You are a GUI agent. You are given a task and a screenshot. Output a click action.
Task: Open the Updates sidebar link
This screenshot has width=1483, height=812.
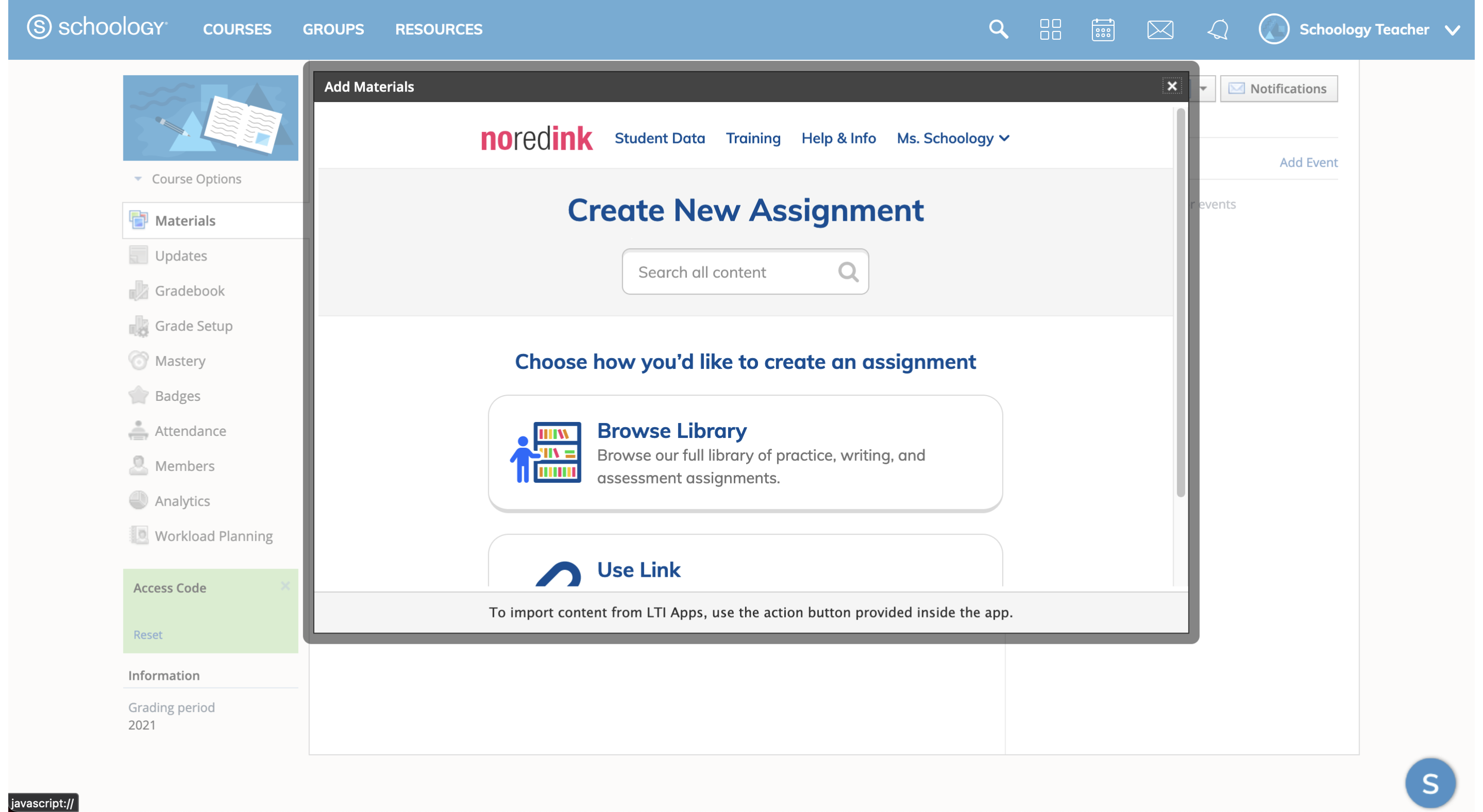181,256
